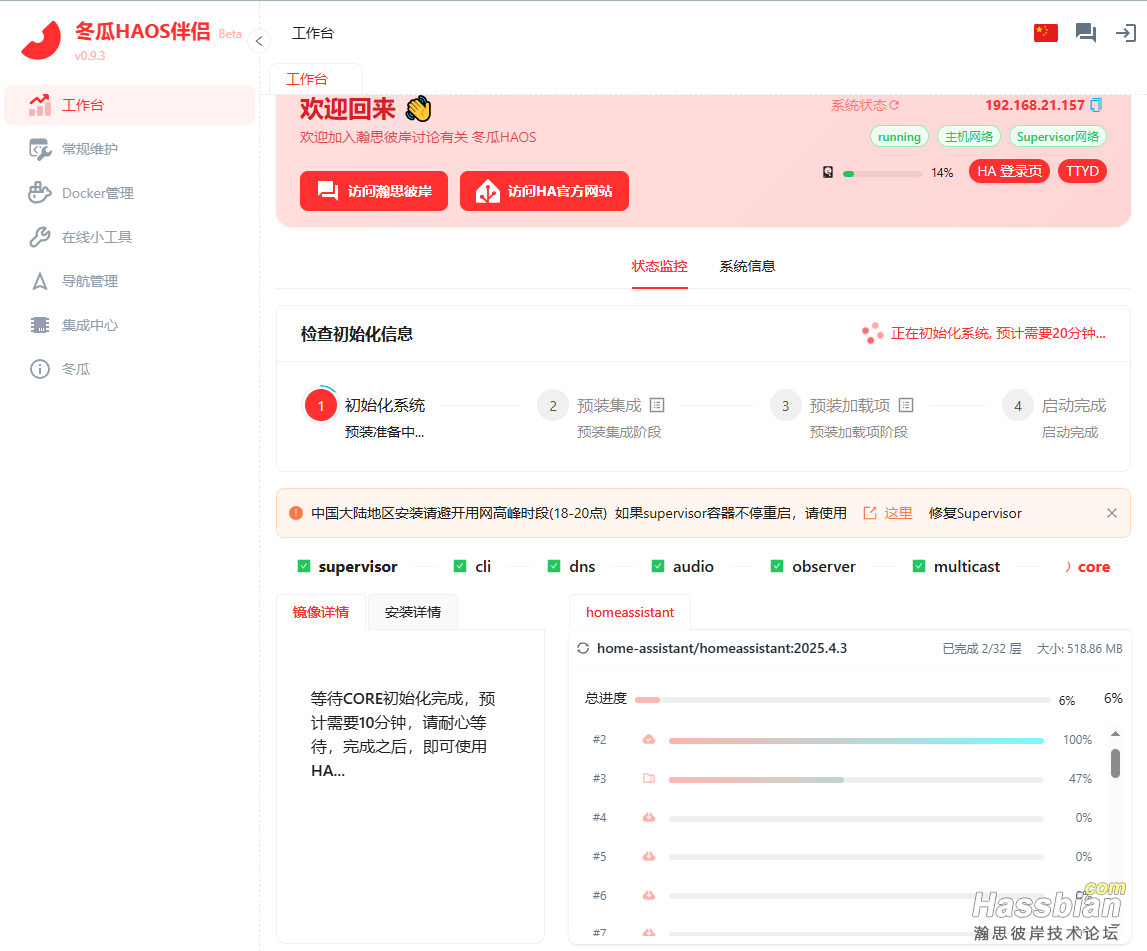Open 工作台 from the sidebar chart icon
1147x951 pixels.
tap(40, 105)
